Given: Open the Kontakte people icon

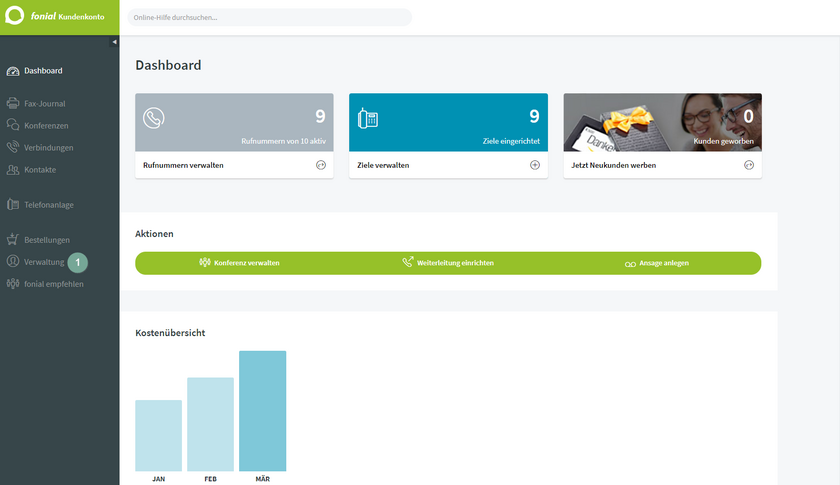Looking at the screenshot, I should [13, 169].
